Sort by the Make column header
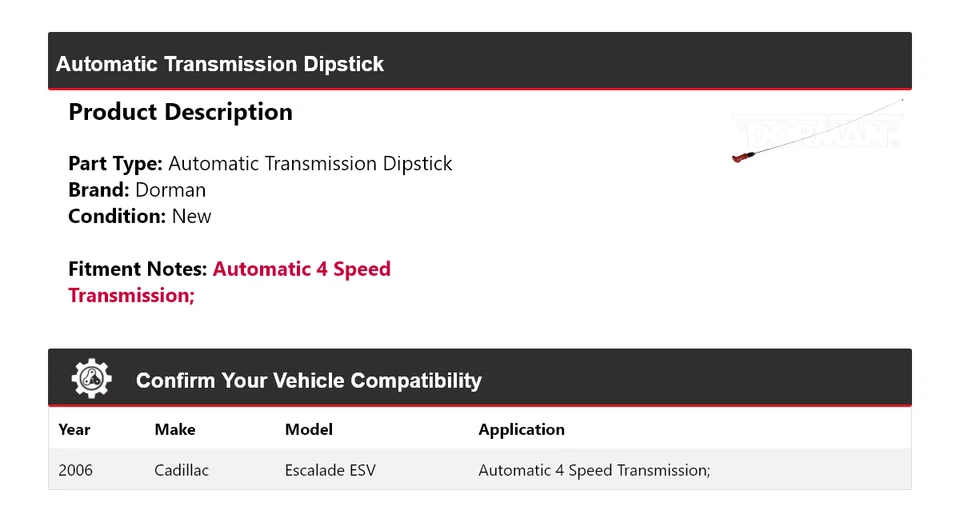Screen dimensions: 960x522 pos(175,430)
